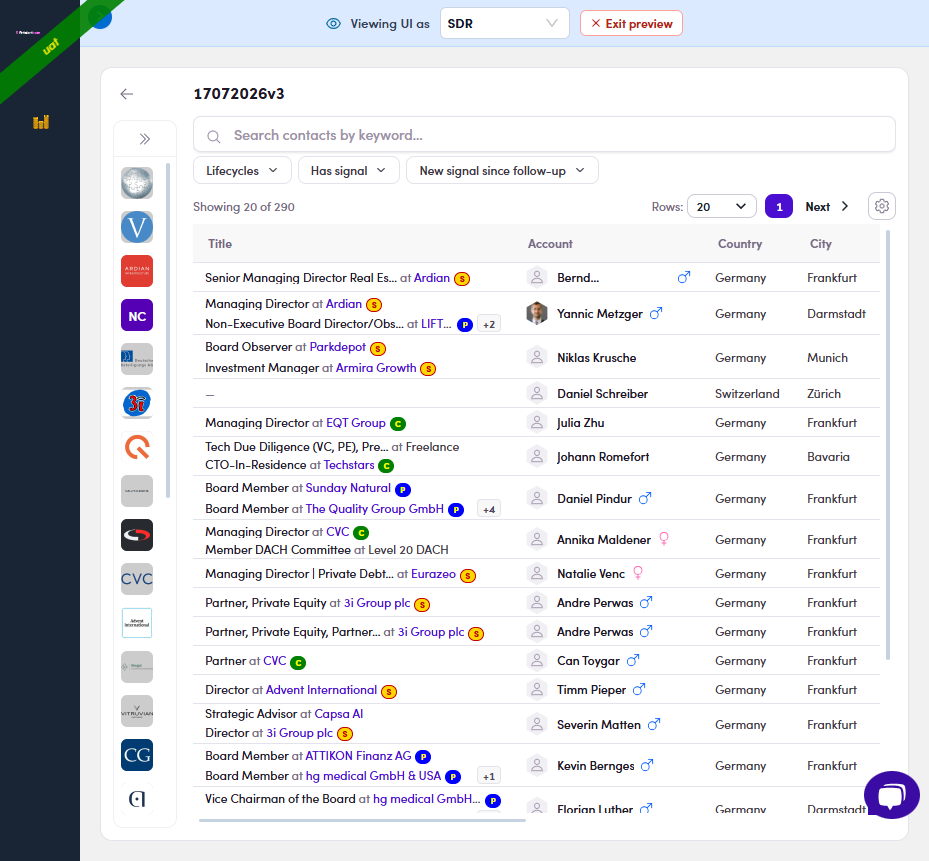Screen dimensions: 929x861
Task: Open the Capsa AI company link
Action: (x=338, y=714)
